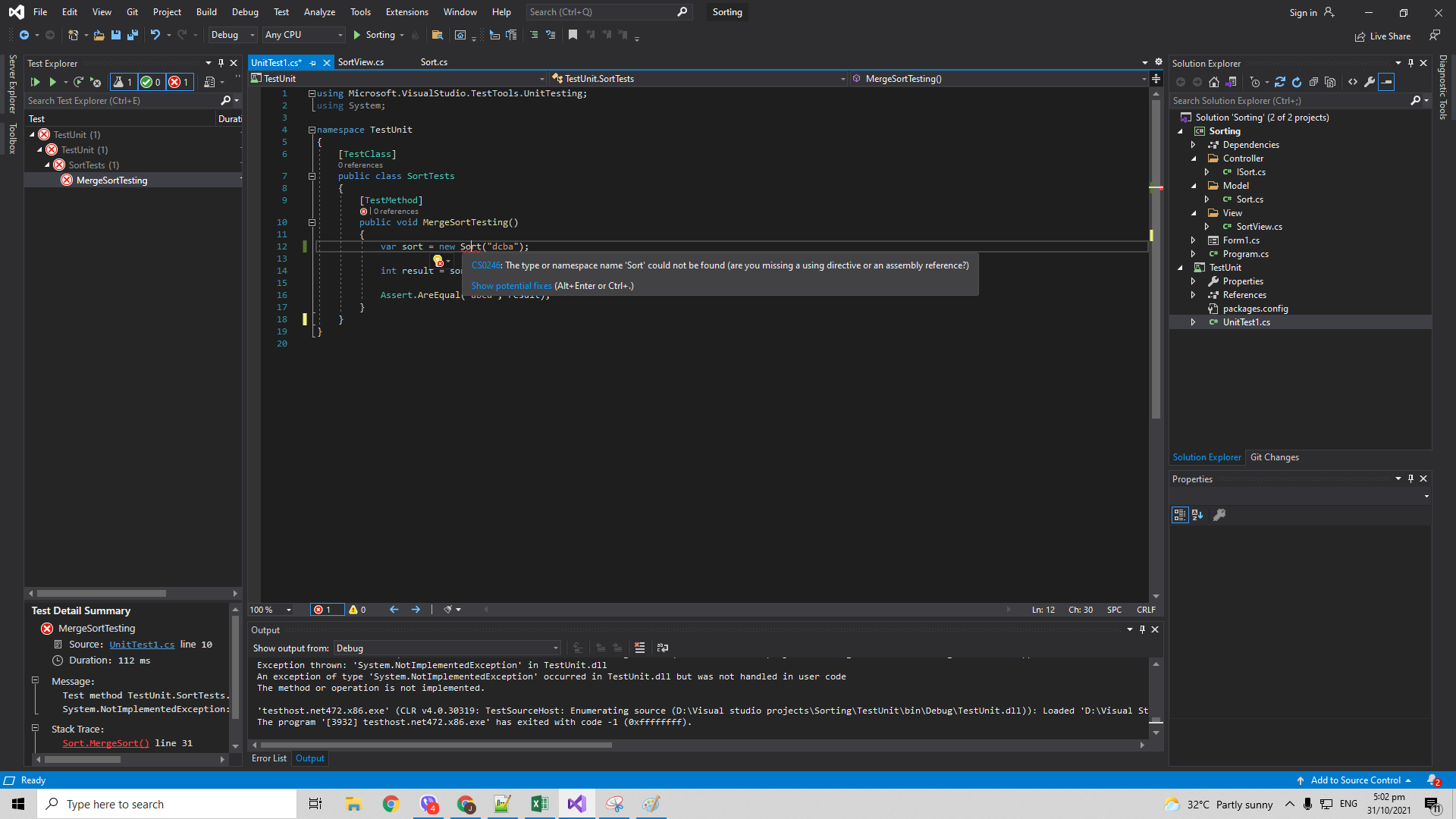Image resolution: width=1456 pixels, height=819 pixels.
Task: Click Run All Tests in Test Explorer
Action: pos(35,82)
